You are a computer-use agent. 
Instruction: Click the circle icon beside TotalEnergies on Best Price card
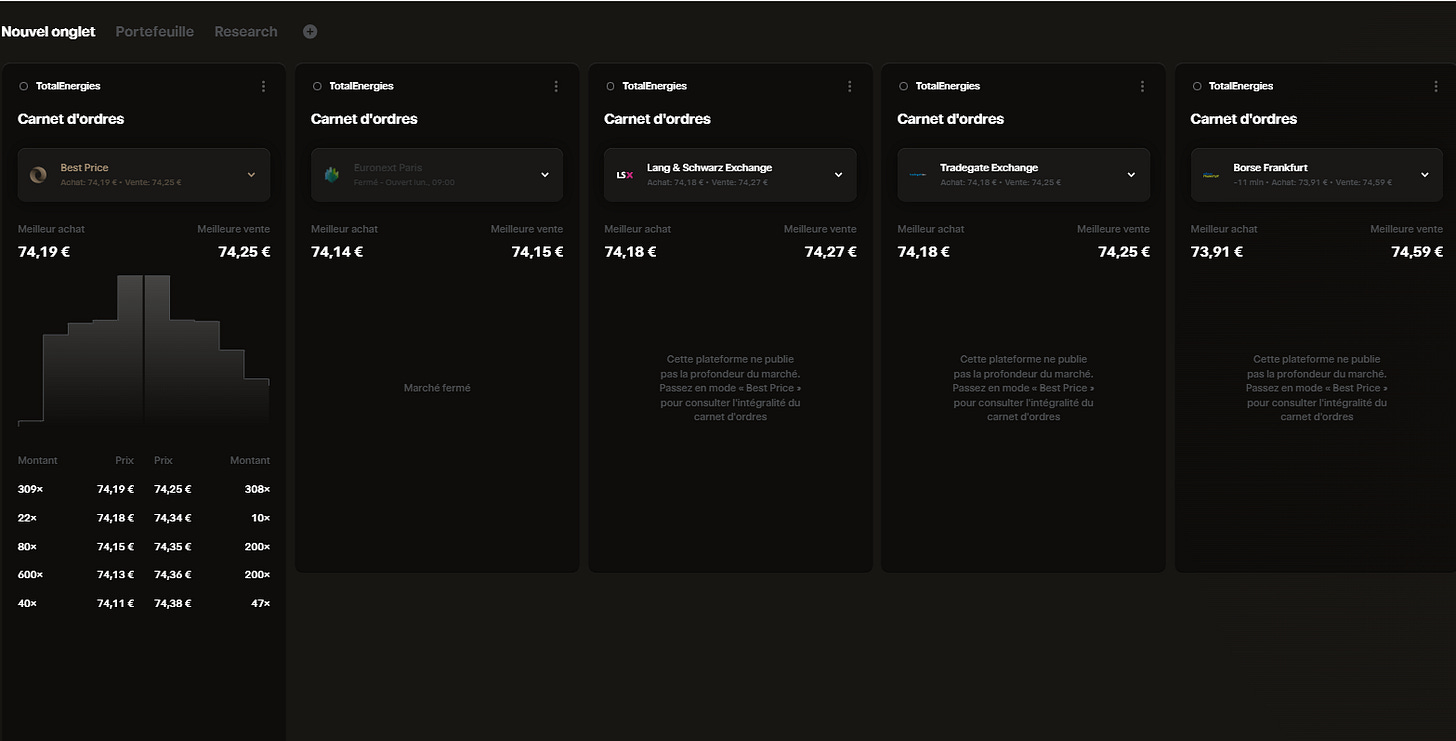24,86
